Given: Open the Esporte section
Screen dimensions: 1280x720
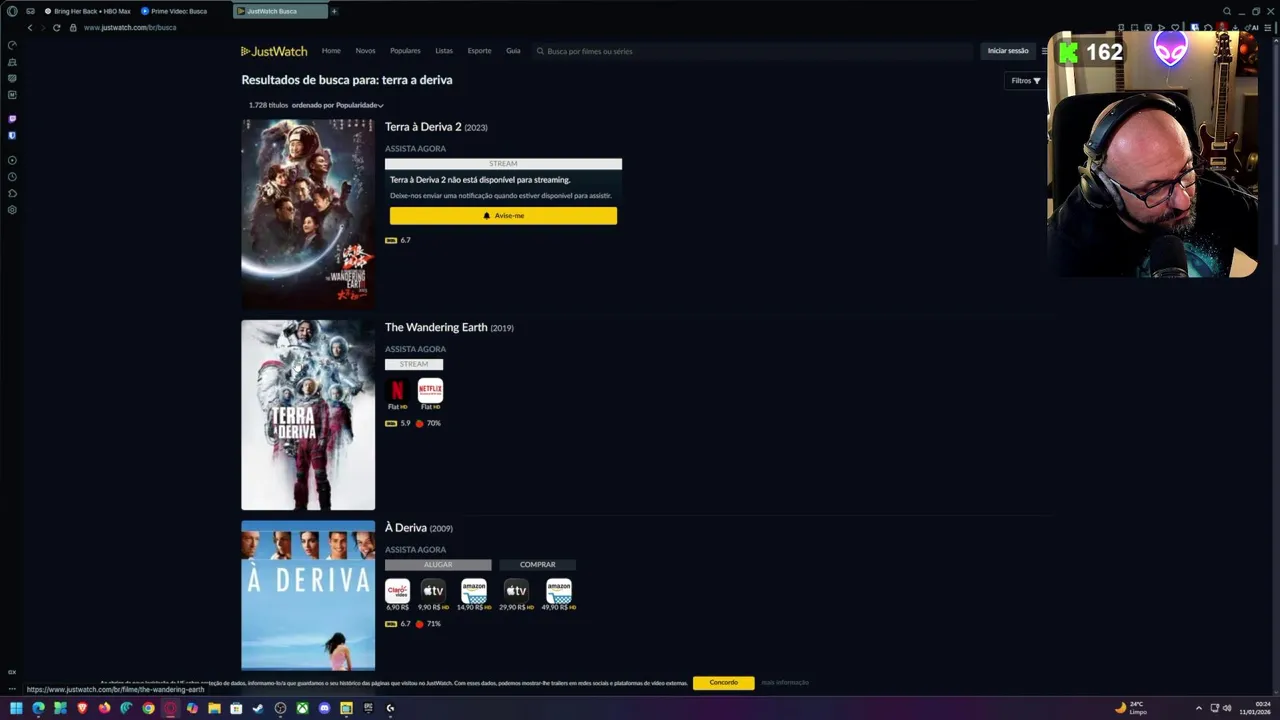Looking at the screenshot, I should click(479, 51).
